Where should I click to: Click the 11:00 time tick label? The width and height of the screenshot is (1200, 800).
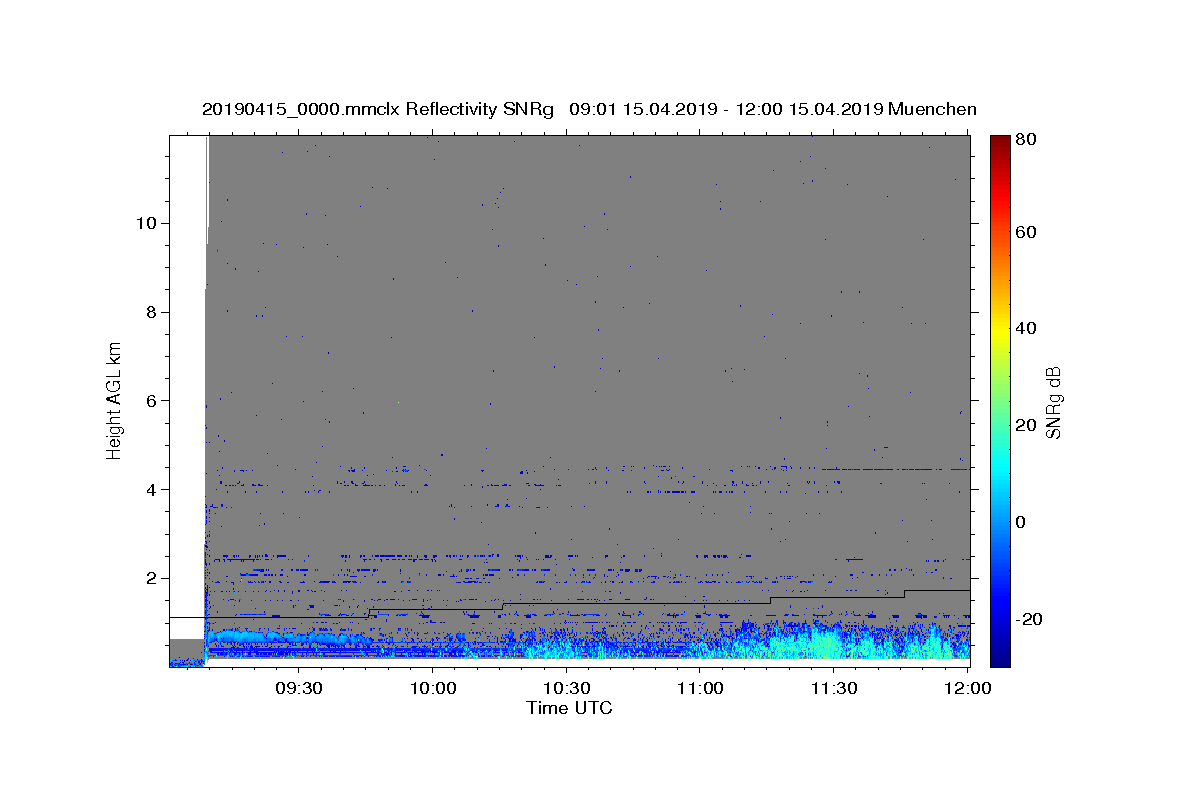coord(700,688)
